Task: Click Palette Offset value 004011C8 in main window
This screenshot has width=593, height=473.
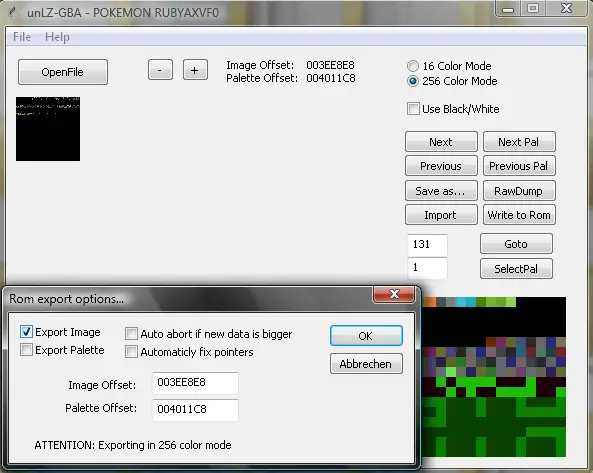Action: pos(331,78)
